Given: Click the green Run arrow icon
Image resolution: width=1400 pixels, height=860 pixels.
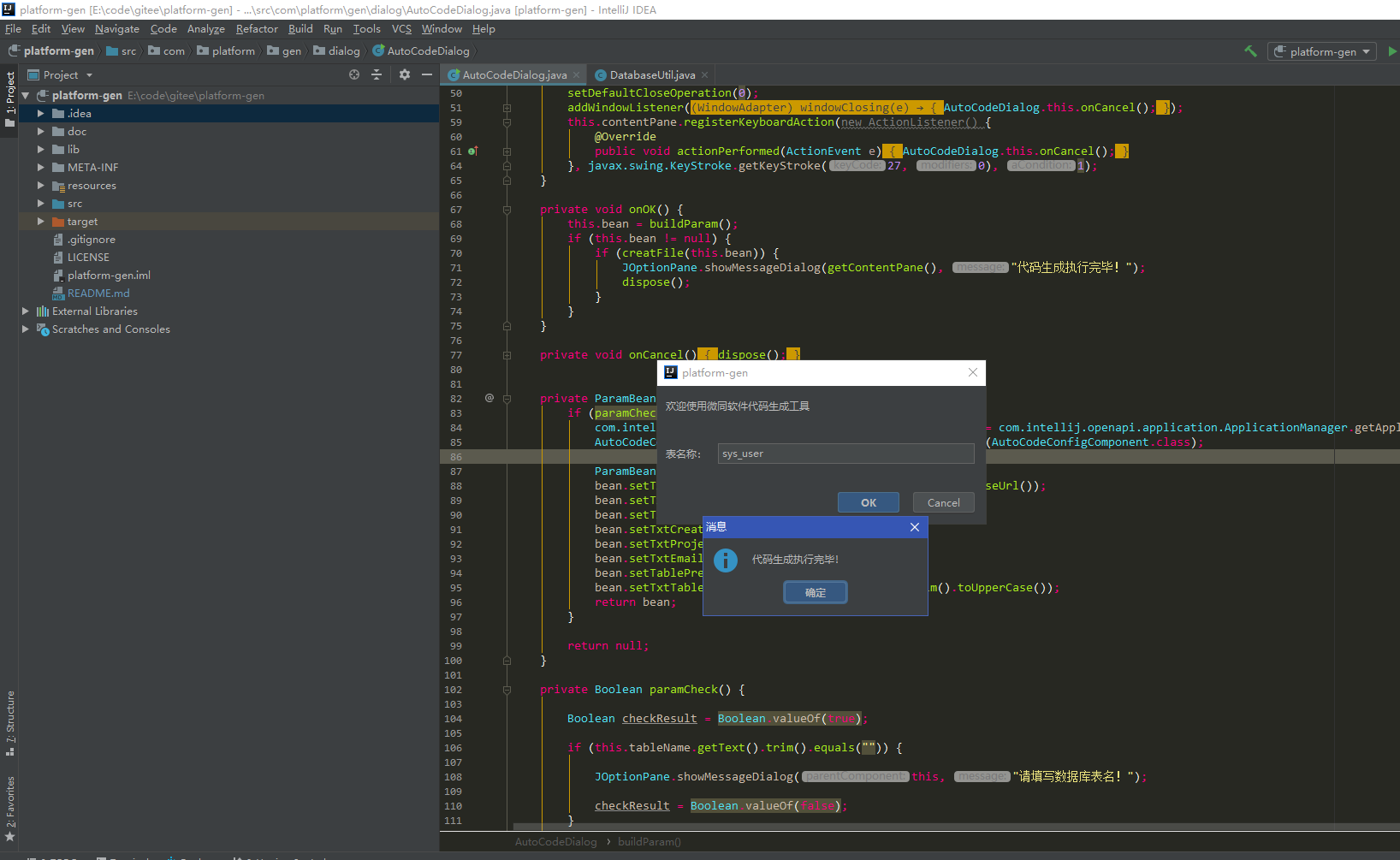Looking at the screenshot, I should coord(1392,51).
